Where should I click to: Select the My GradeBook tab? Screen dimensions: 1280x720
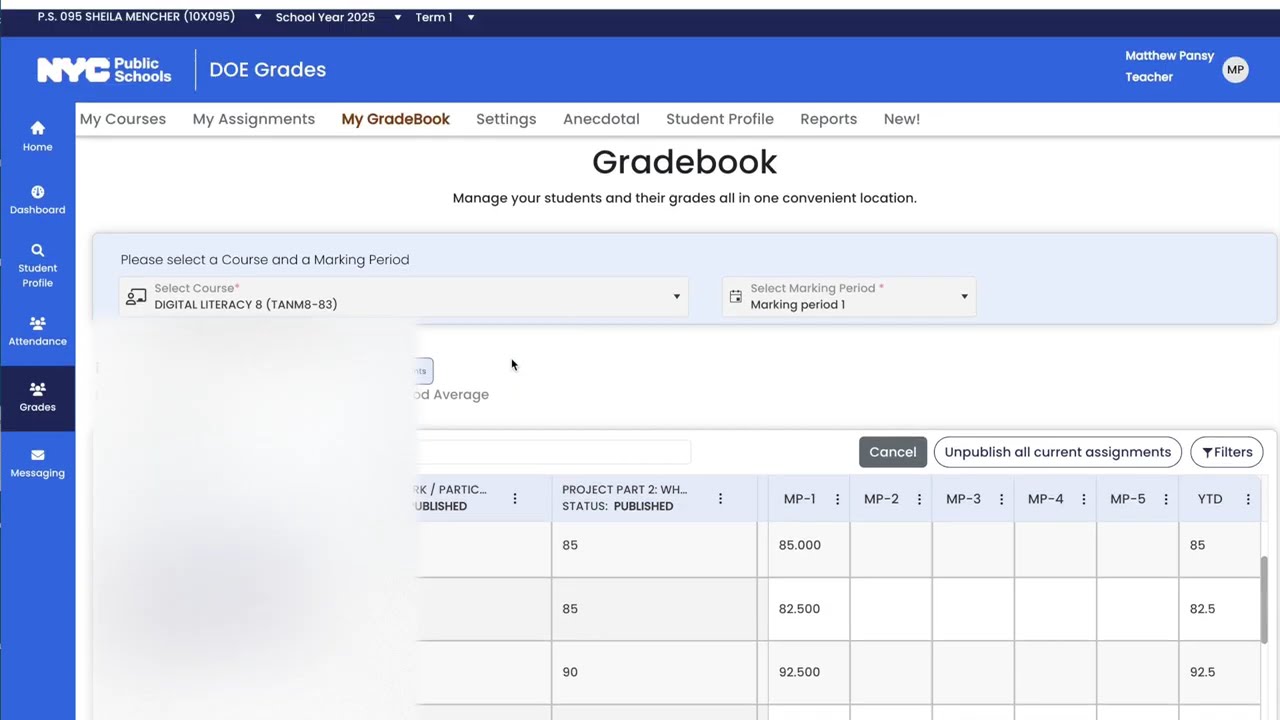point(396,119)
